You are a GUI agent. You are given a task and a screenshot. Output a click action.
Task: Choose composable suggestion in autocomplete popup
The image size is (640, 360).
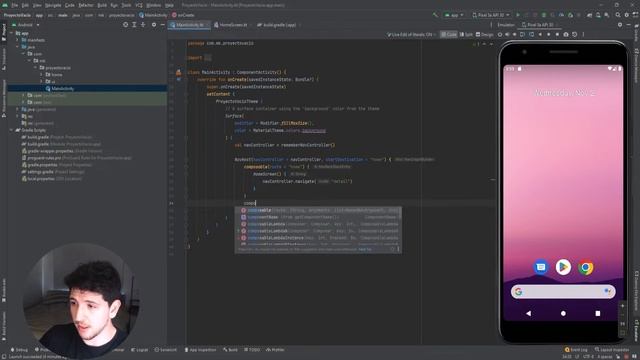click(318, 210)
